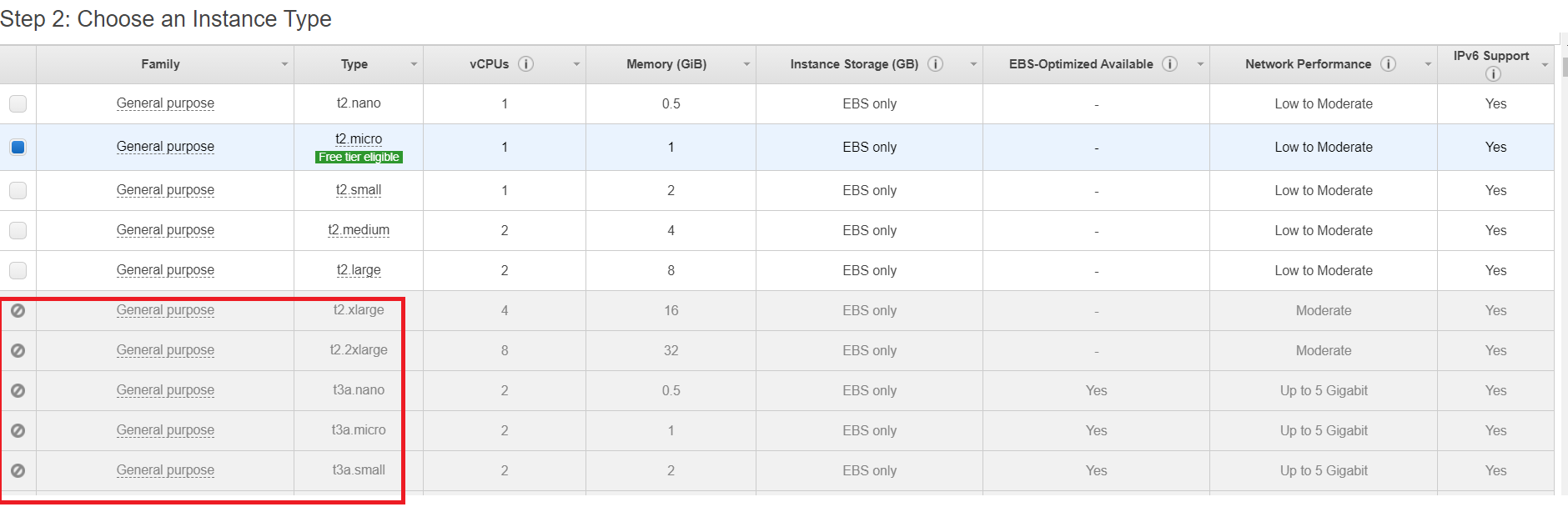1568x527 pixels.
Task: Open the Type column filter dropdown
Action: tap(414, 64)
